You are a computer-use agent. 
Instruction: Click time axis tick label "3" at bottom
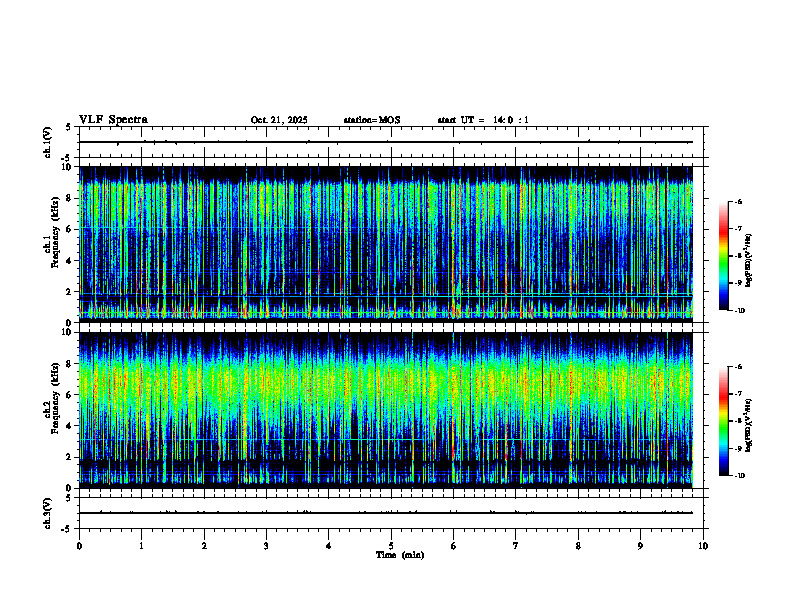coord(266,546)
